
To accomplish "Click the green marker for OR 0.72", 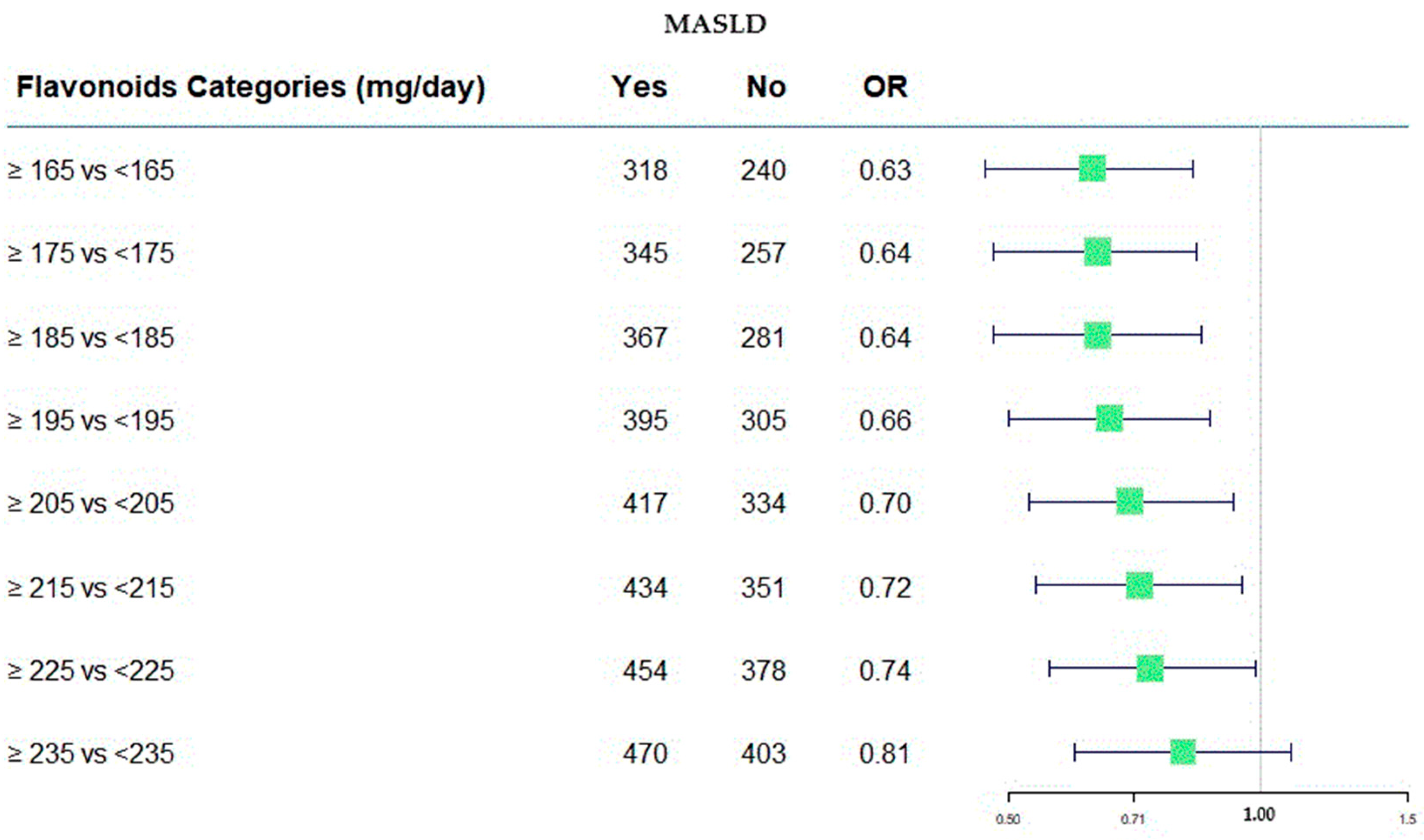I will [x=1139, y=585].
